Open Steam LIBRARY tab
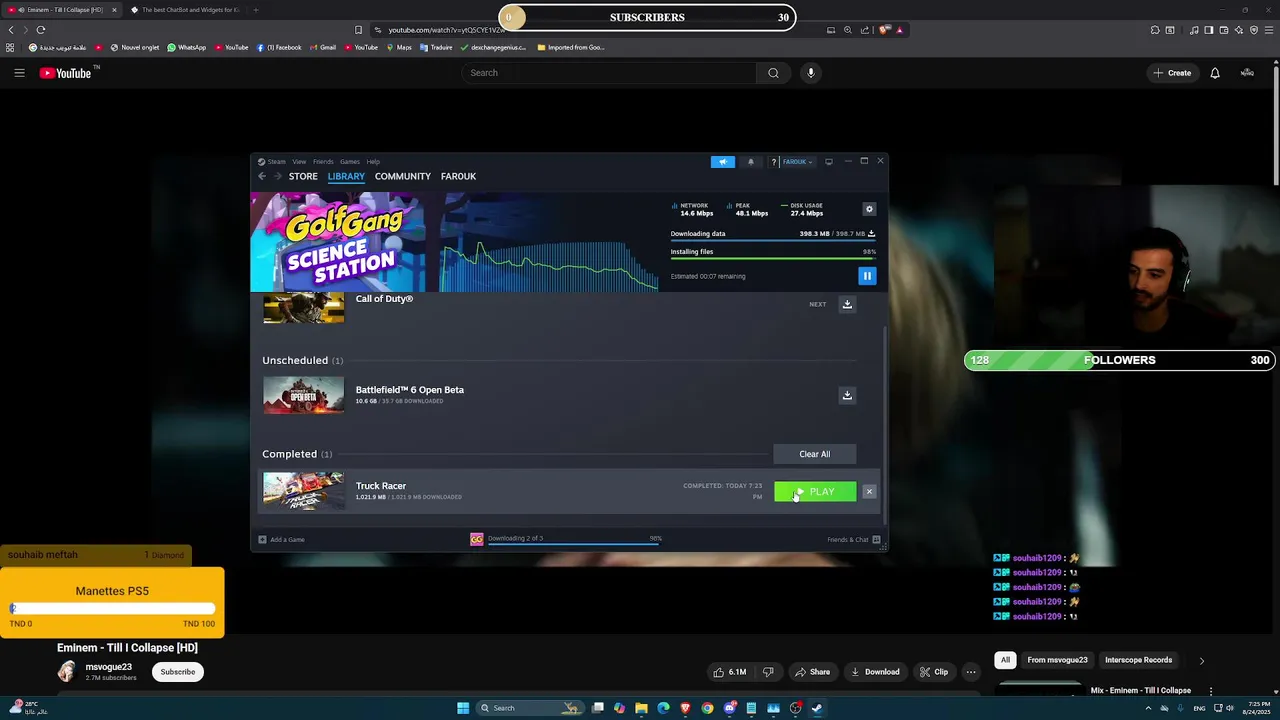This screenshot has width=1280, height=720. pyautogui.click(x=346, y=176)
